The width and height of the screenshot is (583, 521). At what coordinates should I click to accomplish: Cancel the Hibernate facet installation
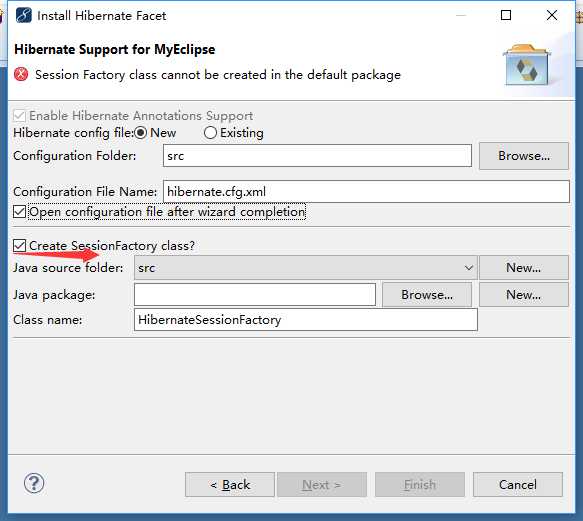518,485
